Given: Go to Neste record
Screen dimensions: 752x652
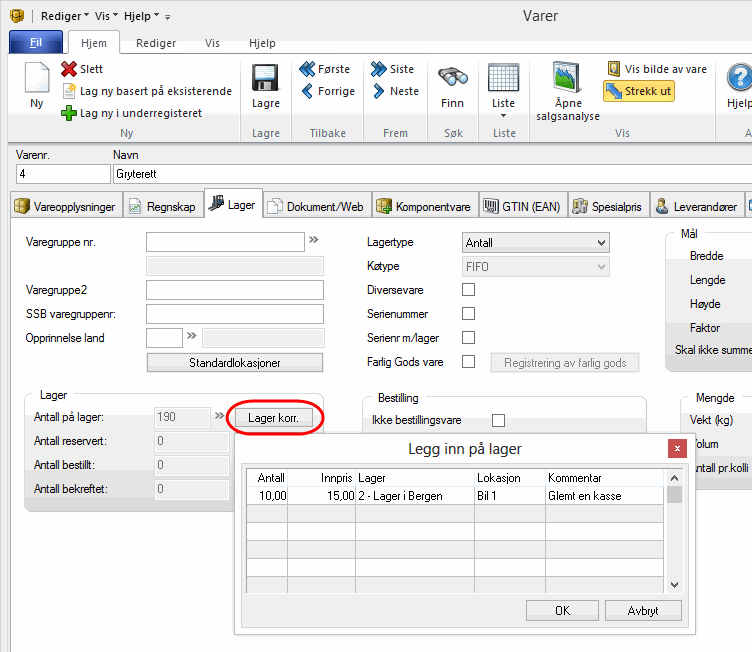Looking at the screenshot, I should [x=394, y=91].
